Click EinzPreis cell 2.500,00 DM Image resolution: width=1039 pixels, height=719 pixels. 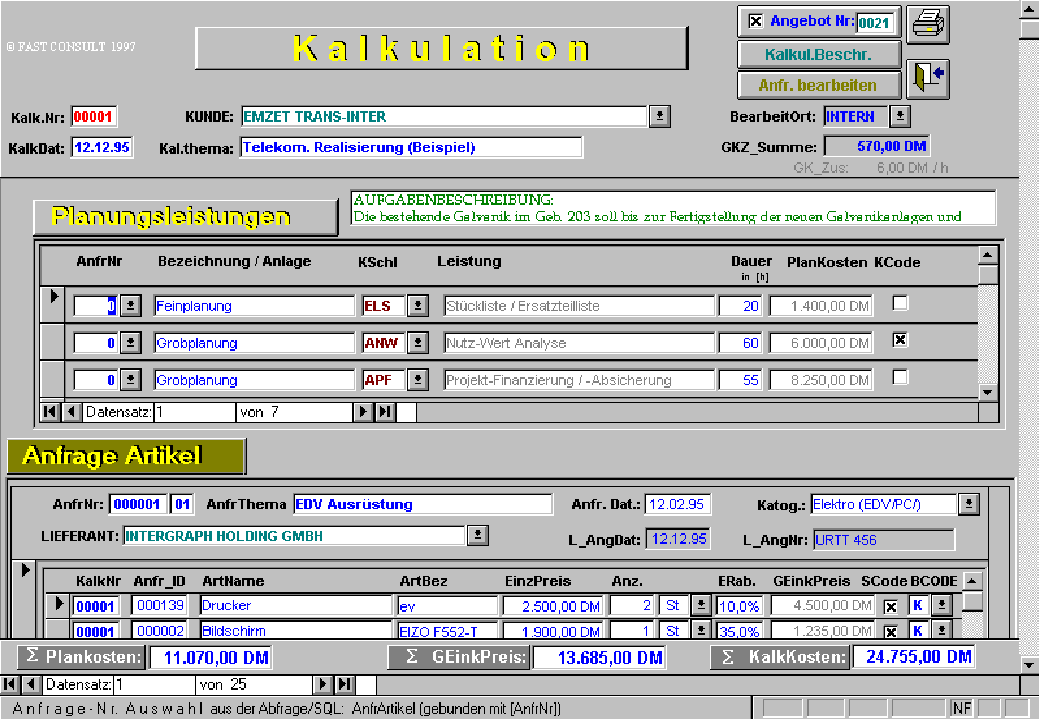[x=553, y=606]
